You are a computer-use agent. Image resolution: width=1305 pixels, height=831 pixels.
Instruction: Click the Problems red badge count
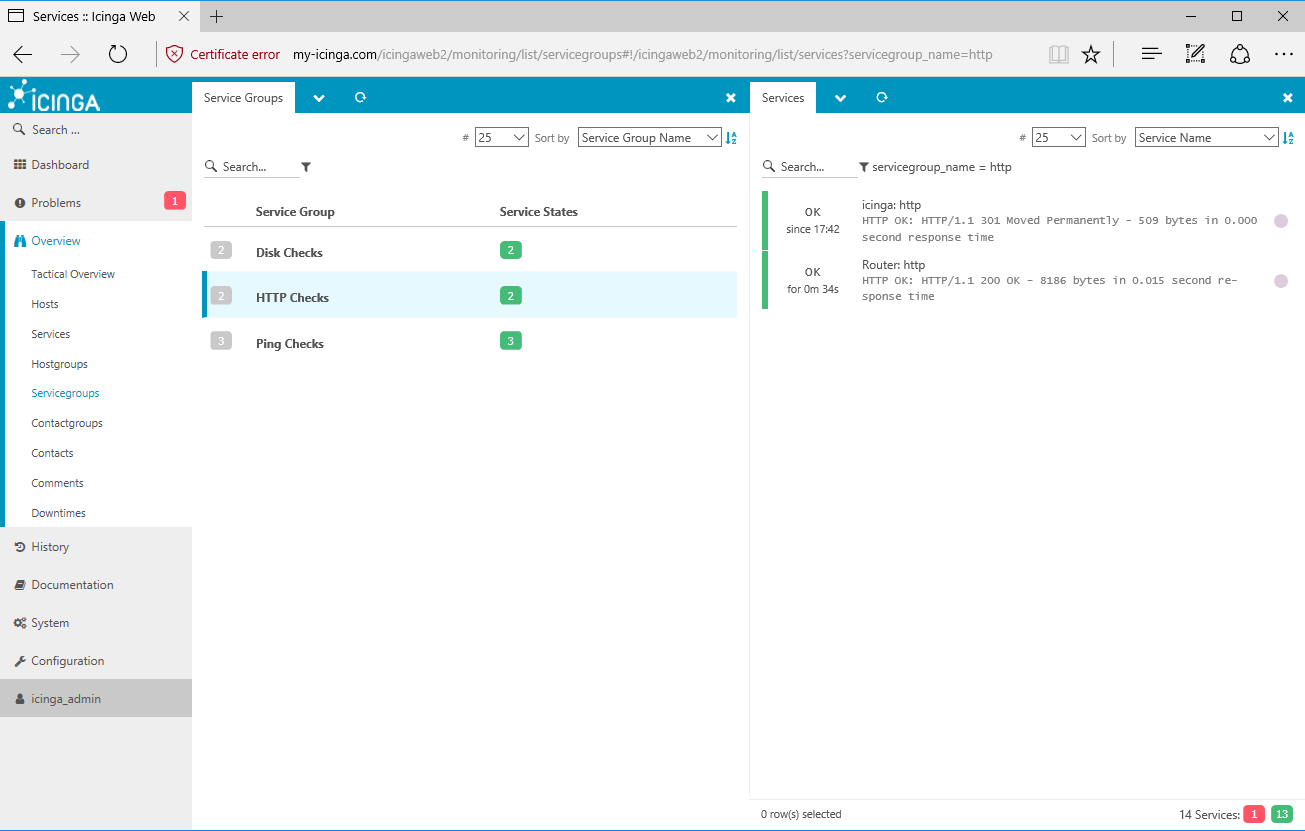pos(175,201)
